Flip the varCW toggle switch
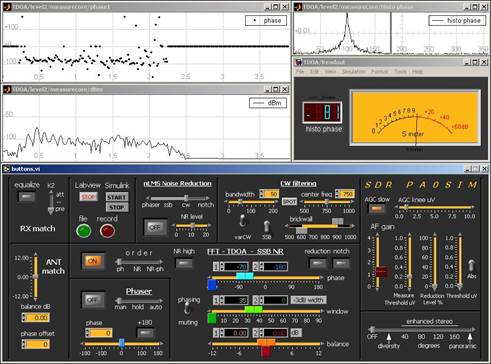The image size is (491, 364). [x=243, y=222]
